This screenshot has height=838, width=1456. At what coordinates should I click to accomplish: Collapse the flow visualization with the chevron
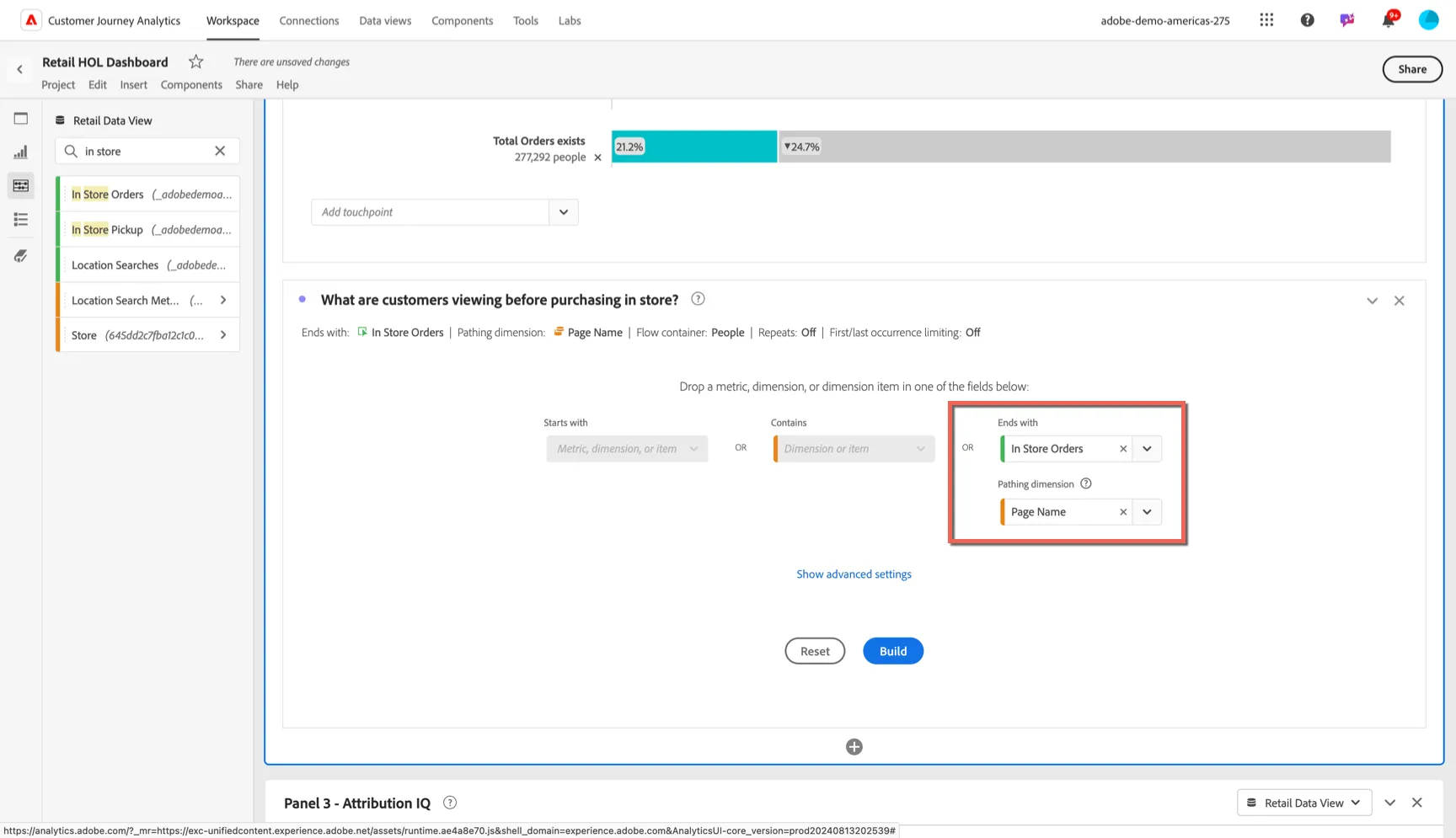(1373, 301)
